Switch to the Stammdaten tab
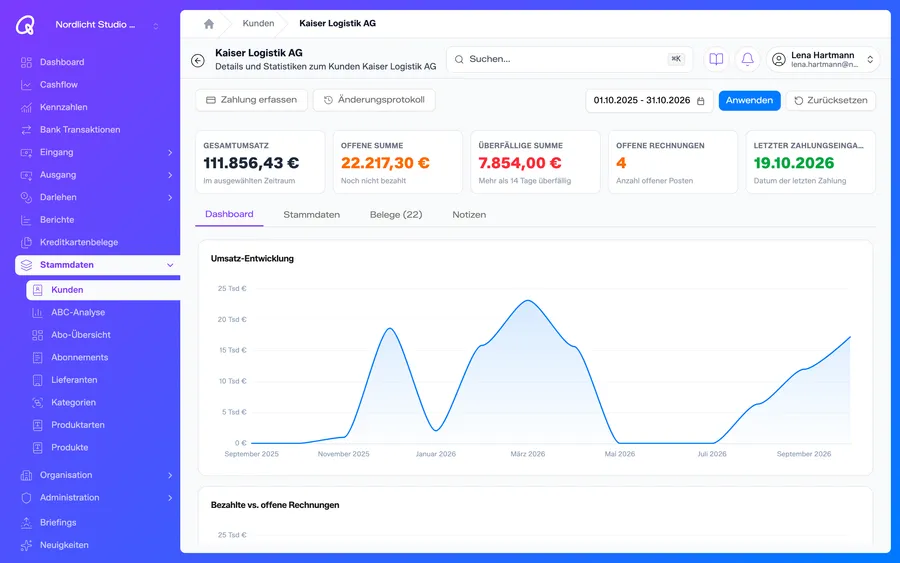 (312, 215)
